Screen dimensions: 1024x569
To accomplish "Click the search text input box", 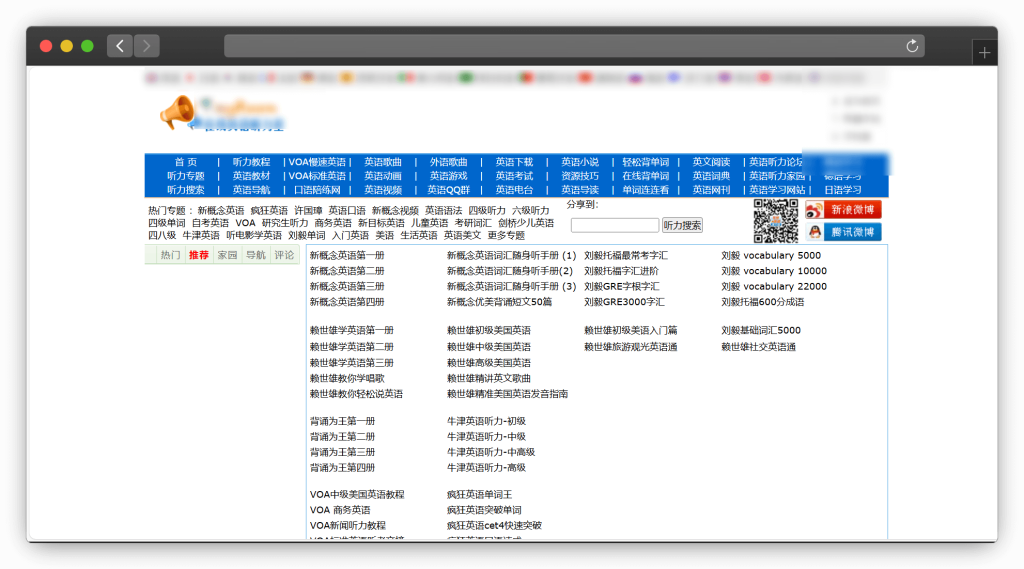I will (x=614, y=225).
